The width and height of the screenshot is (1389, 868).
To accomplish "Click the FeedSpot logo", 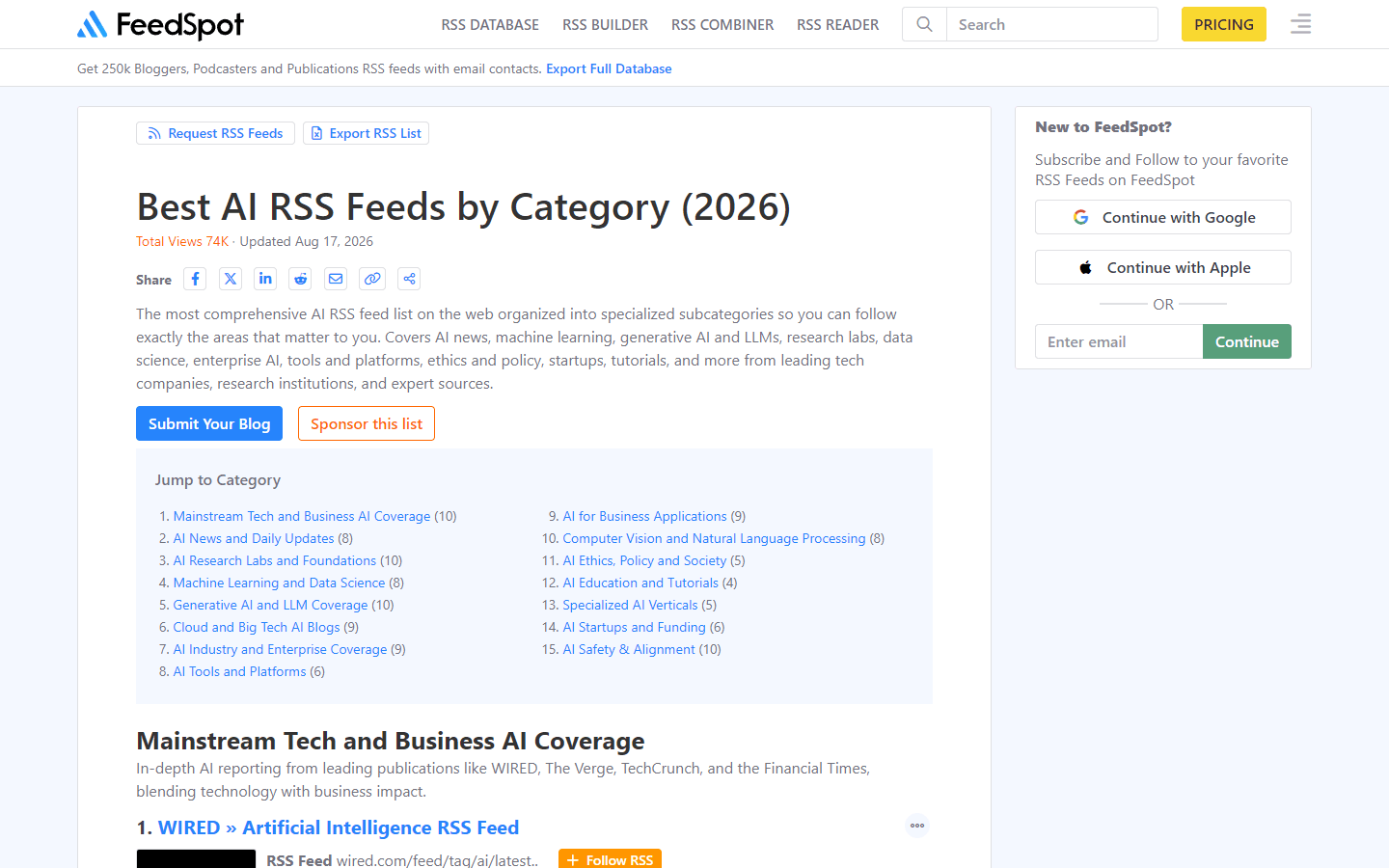I will [x=160, y=24].
